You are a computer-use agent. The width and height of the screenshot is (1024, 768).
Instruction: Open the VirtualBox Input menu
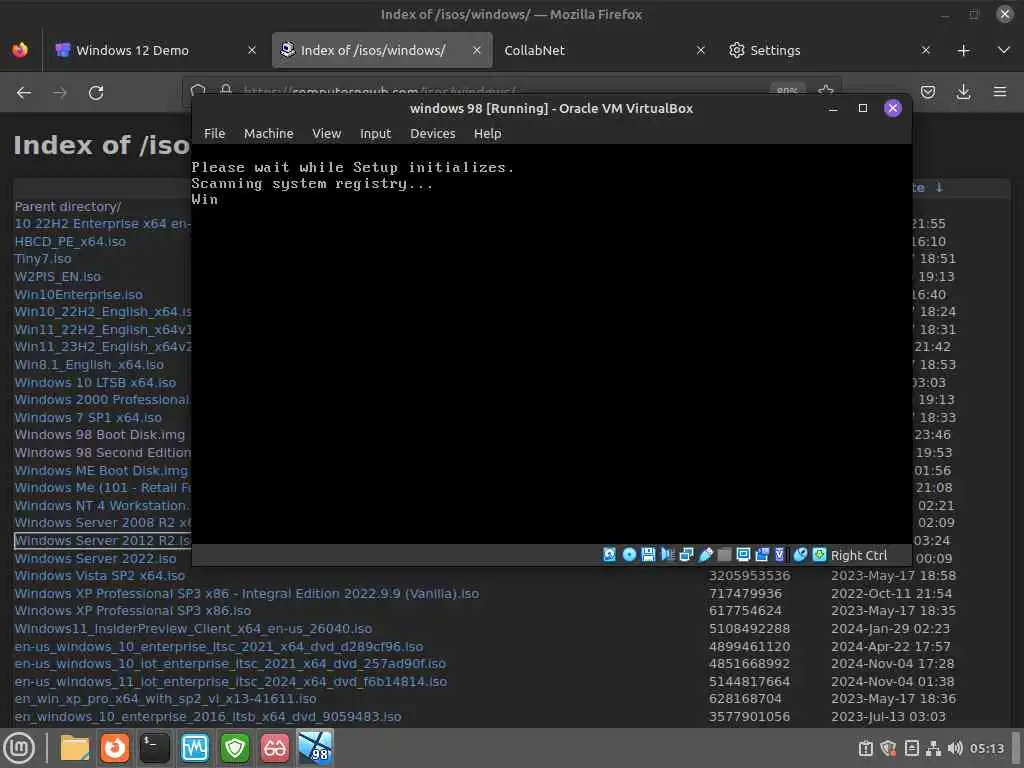coord(376,133)
